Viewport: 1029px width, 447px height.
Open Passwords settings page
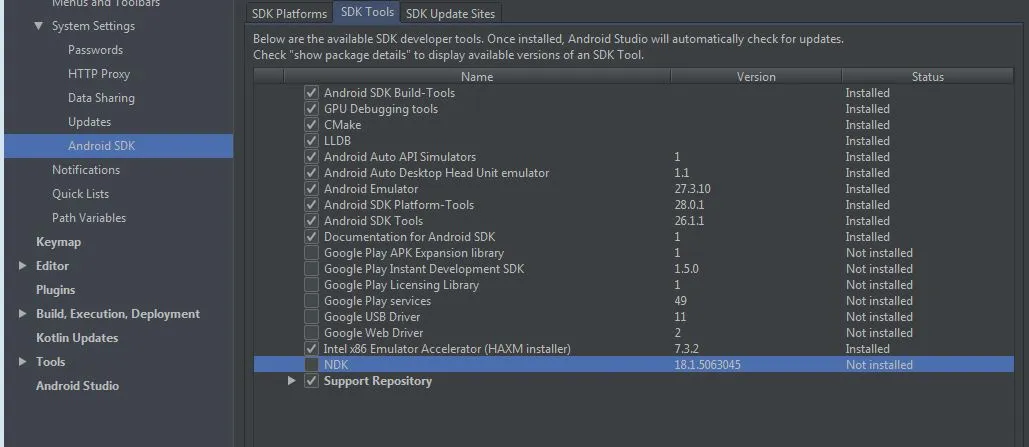[x=95, y=50]
